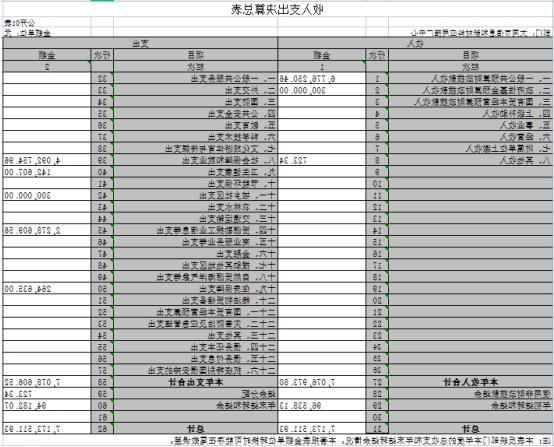Image resolution: width=554 pixels, height=447 pixels.
Task: Select the '金额单位：元' cell
Action: [x=27, y=33]
